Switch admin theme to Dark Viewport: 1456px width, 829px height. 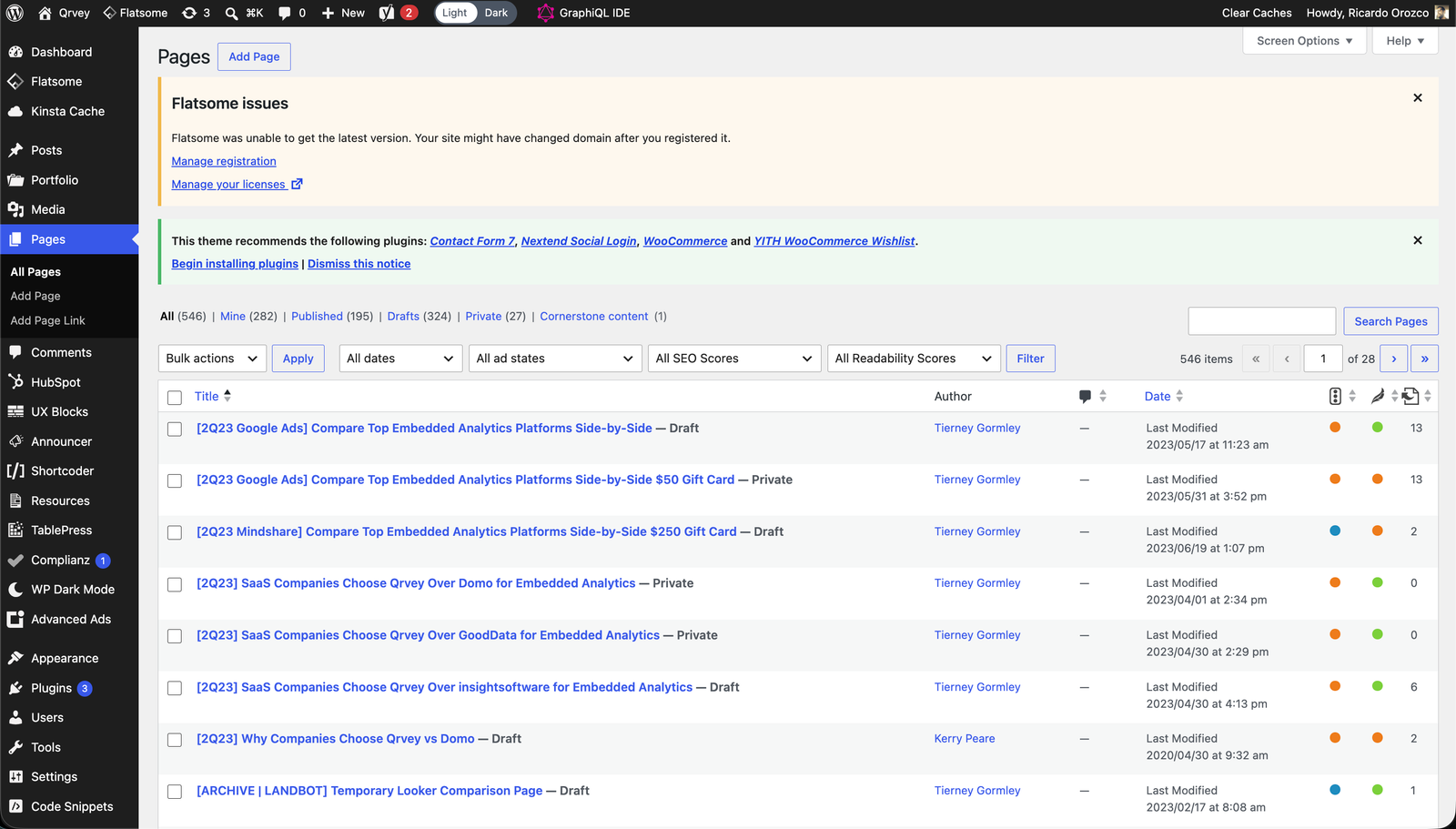(x=496, y=13)
